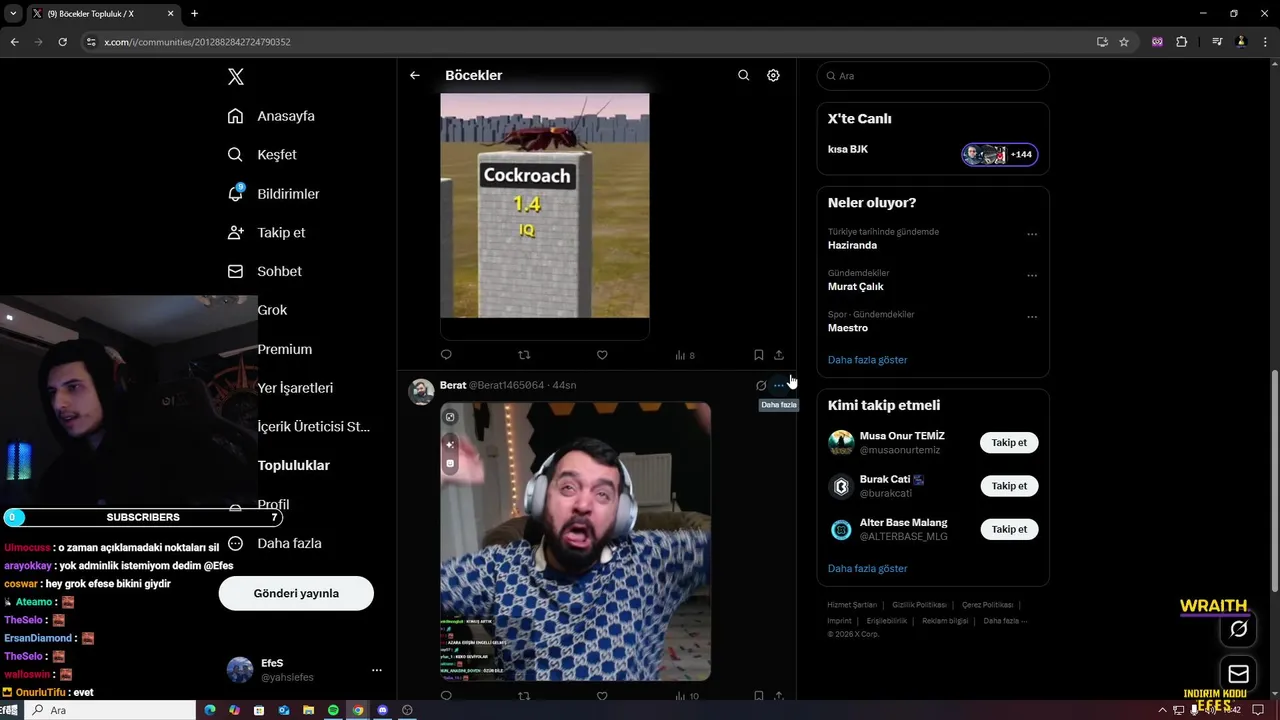Click EfeS profile avatar at bottom
1280x720 pixels.
click(x=240, y=670)
